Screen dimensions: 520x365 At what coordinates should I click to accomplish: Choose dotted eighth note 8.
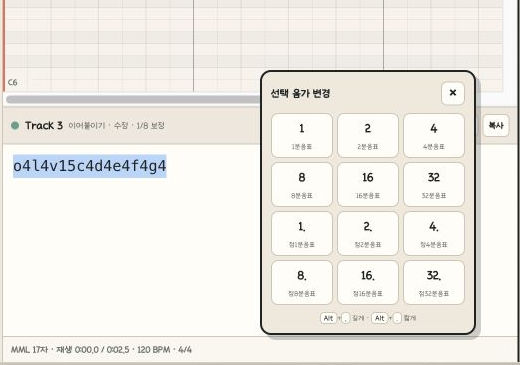coord(302,282)
